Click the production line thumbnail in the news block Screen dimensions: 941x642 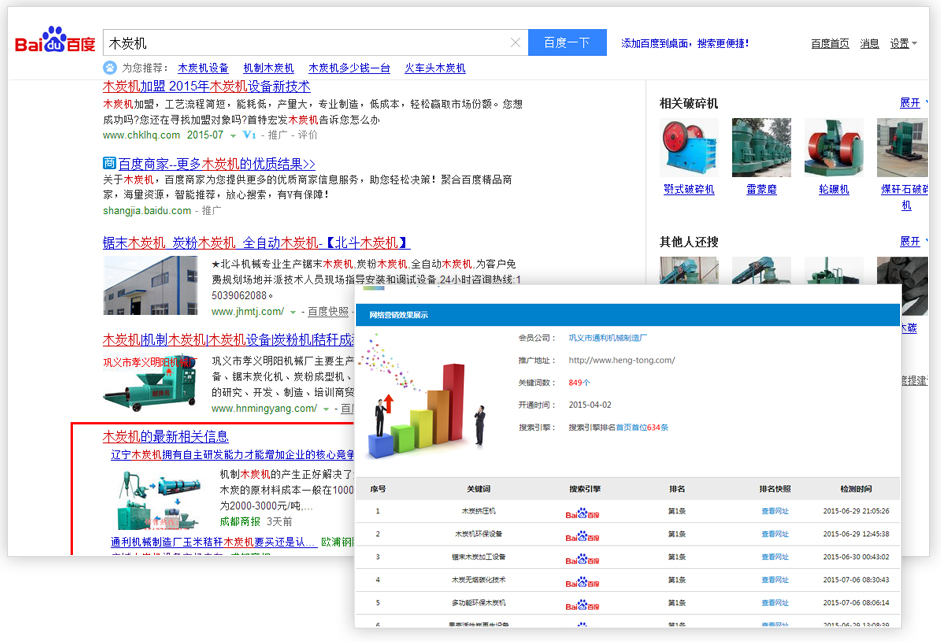[x=159, y=499]
